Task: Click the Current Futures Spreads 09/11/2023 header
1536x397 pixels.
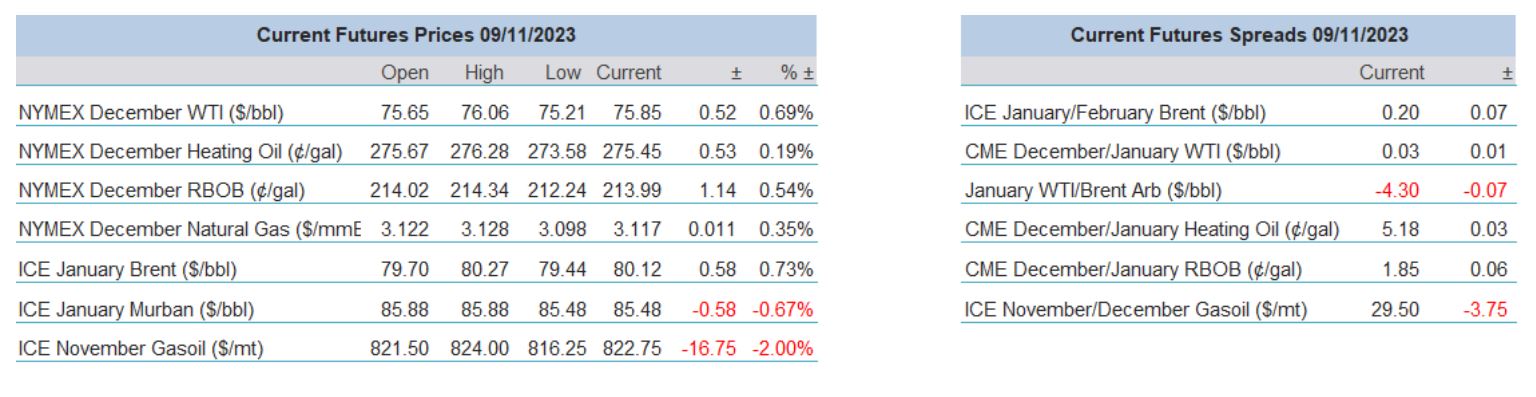Action: [1239, 35]
